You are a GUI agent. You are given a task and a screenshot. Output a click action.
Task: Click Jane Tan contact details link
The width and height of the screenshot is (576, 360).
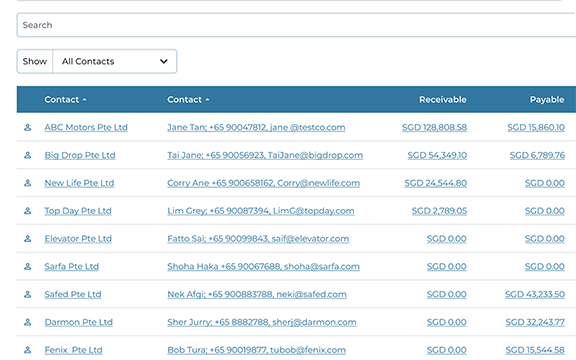pos(256,127)
